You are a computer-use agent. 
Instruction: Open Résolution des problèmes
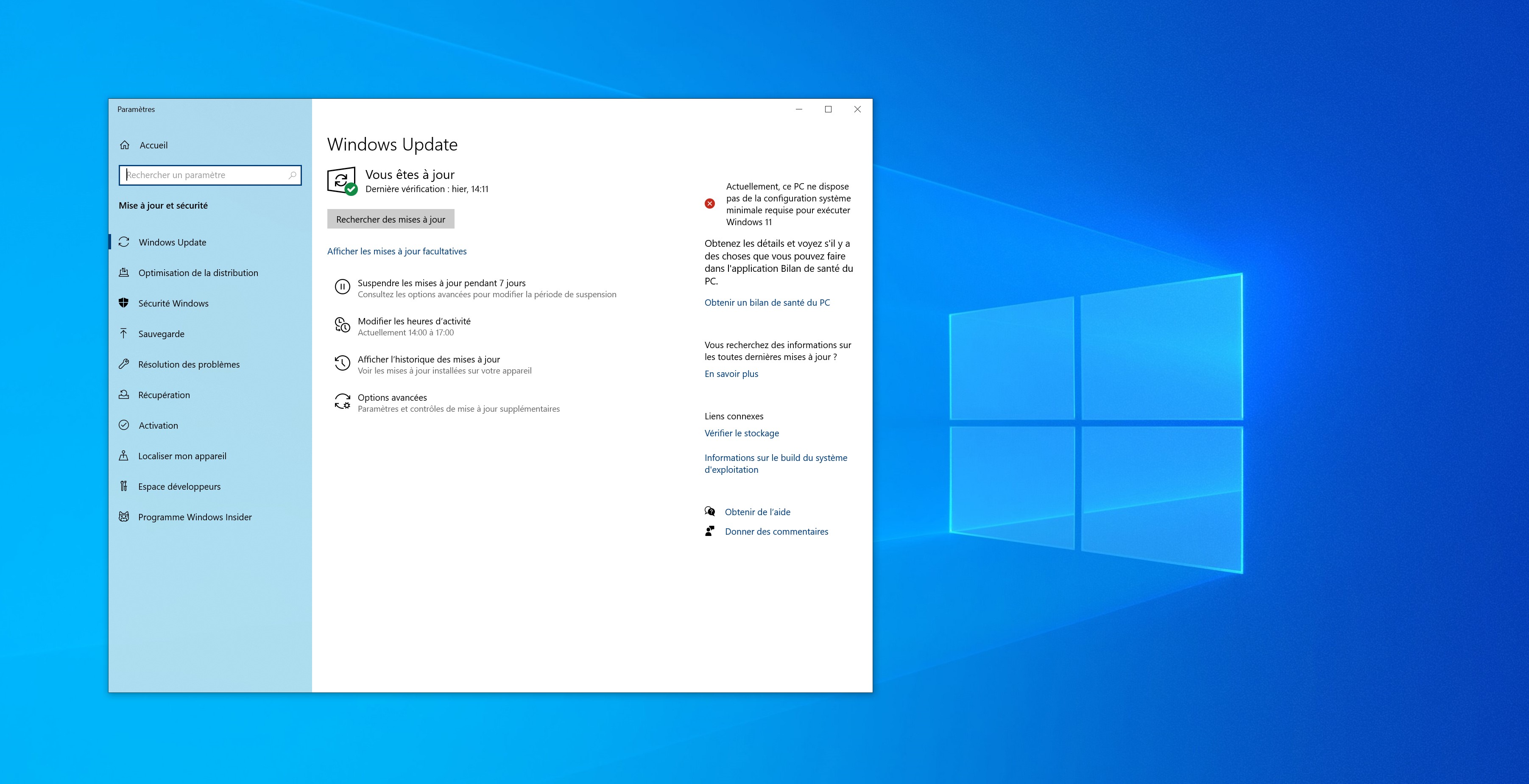coord(188,364)
